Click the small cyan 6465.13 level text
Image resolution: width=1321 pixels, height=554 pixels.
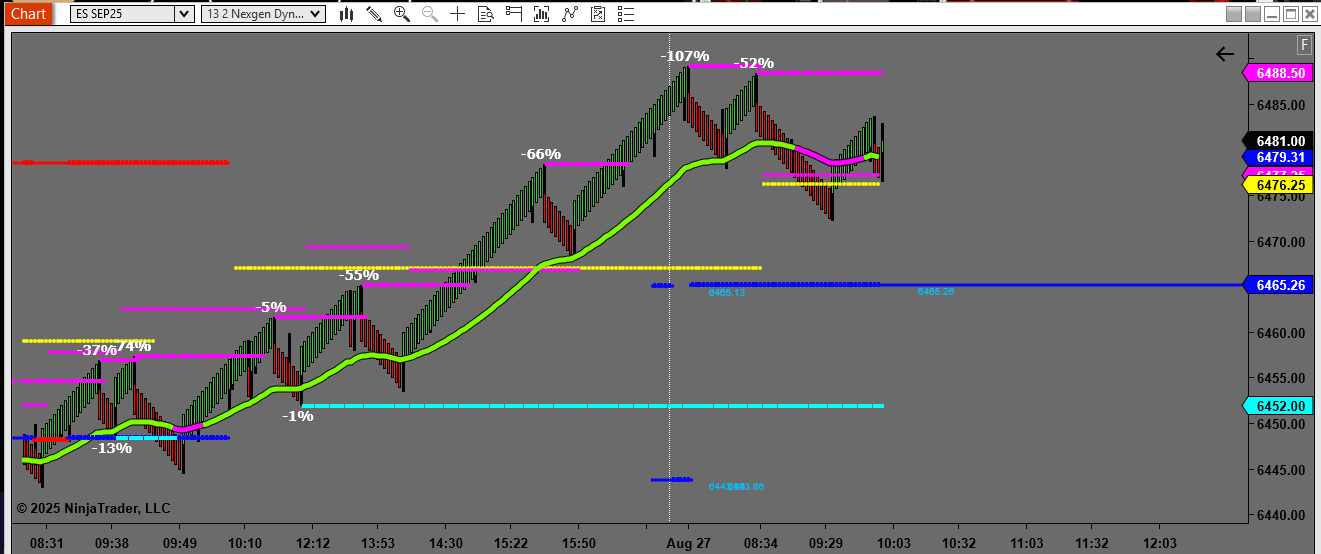coord(727,293)
